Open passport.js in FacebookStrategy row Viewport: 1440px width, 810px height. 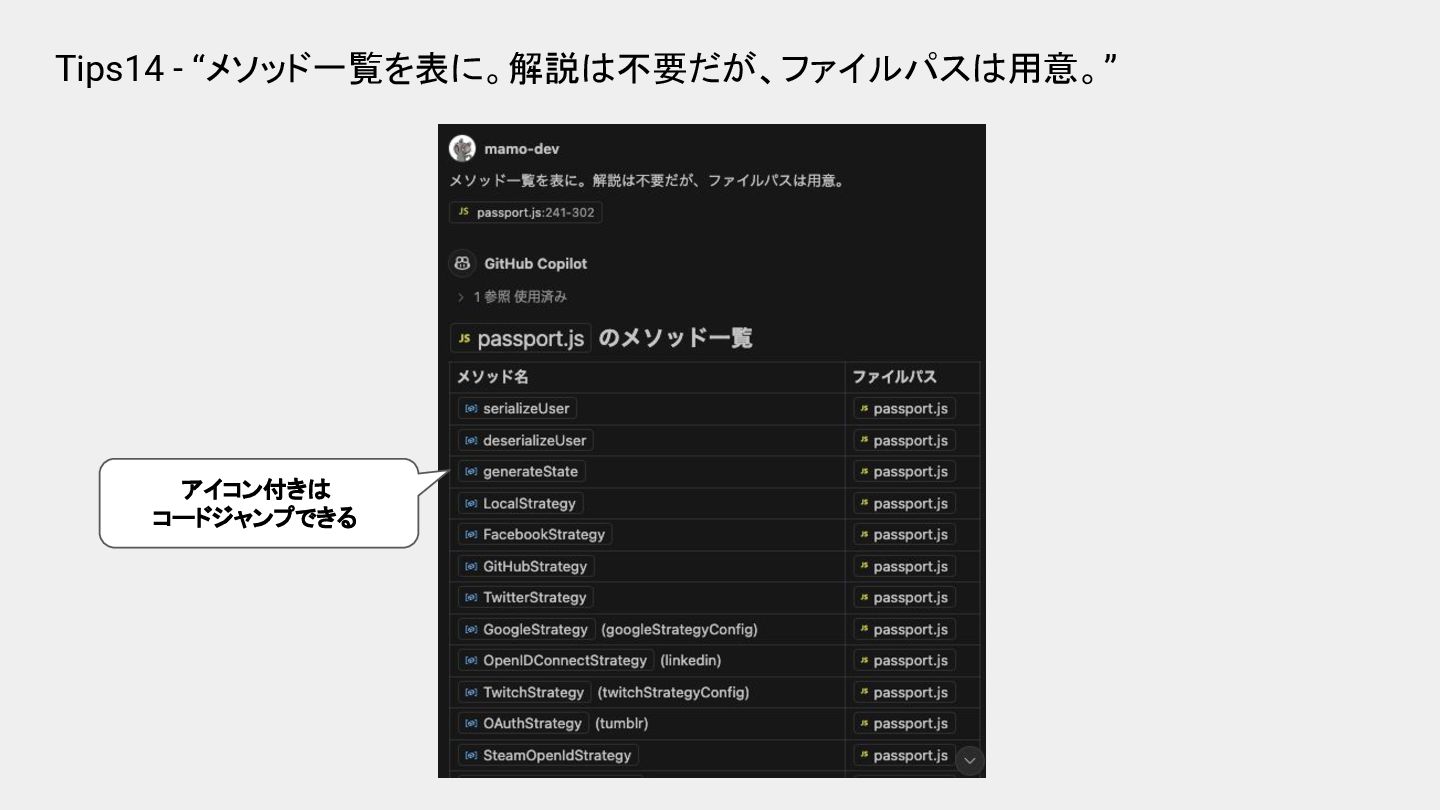tap(904, 534)
